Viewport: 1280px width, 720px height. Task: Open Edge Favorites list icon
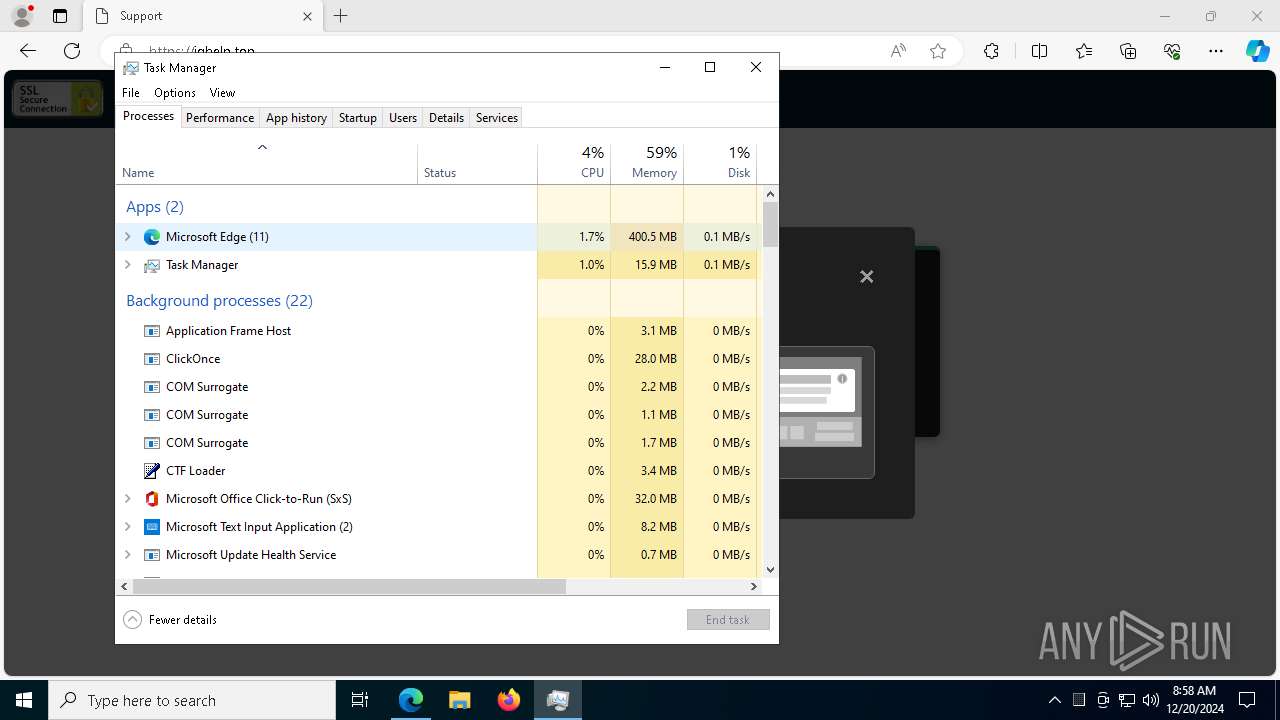click(1084, 51)
